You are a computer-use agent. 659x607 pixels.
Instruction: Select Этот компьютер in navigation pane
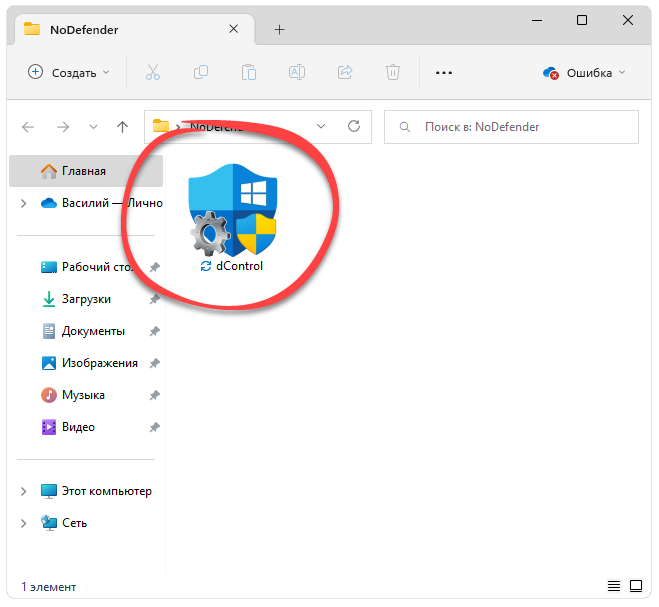point(96,491)
